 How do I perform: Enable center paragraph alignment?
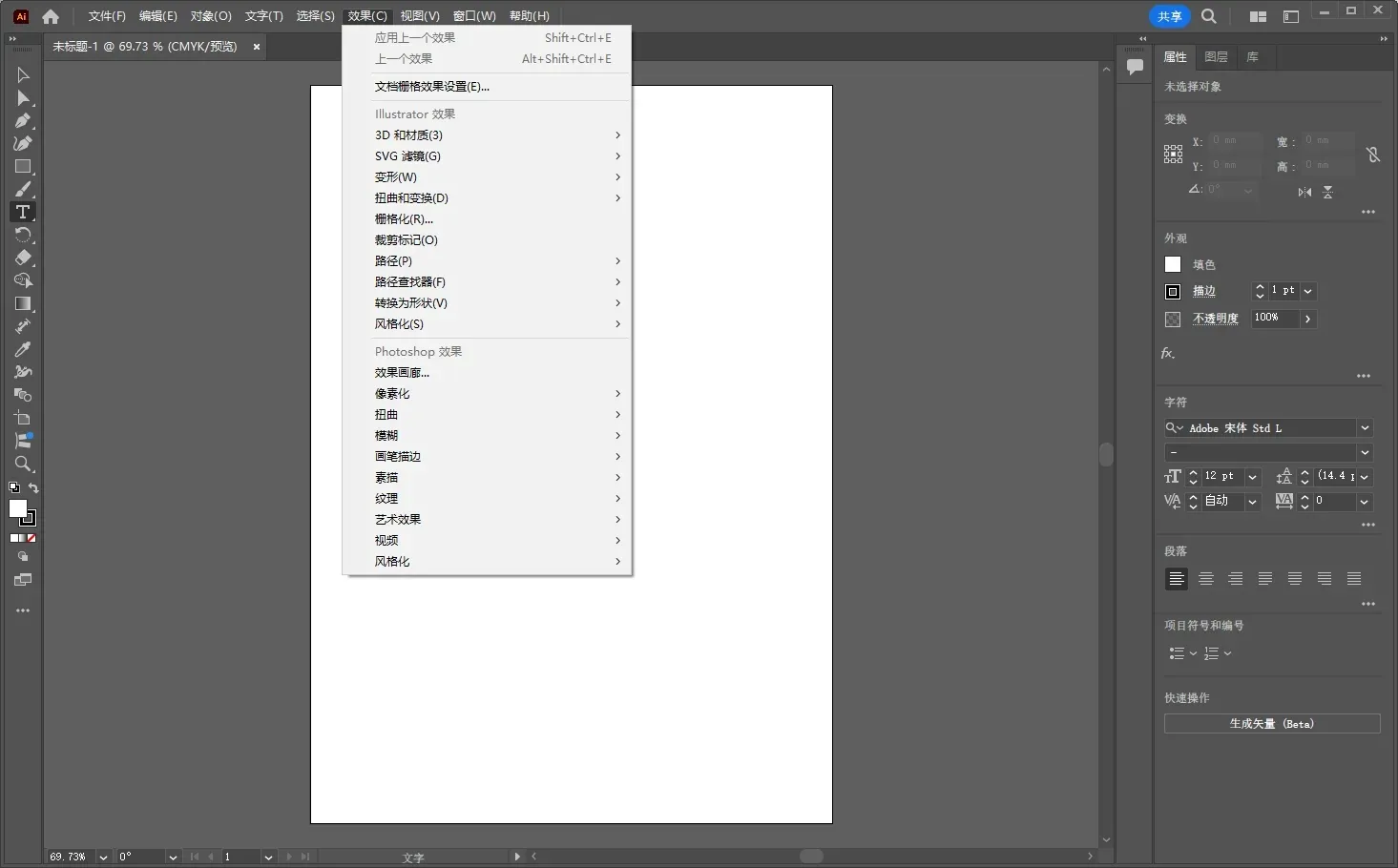(1206, 579)
